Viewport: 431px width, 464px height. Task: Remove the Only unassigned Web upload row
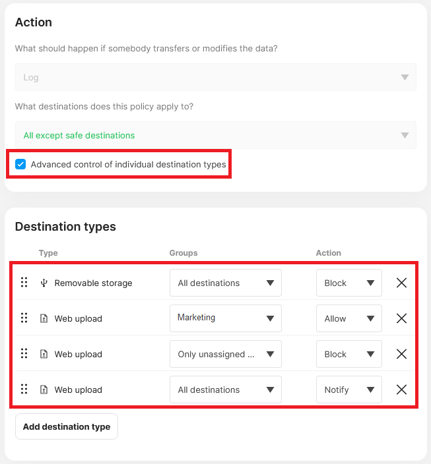(401, 354)
